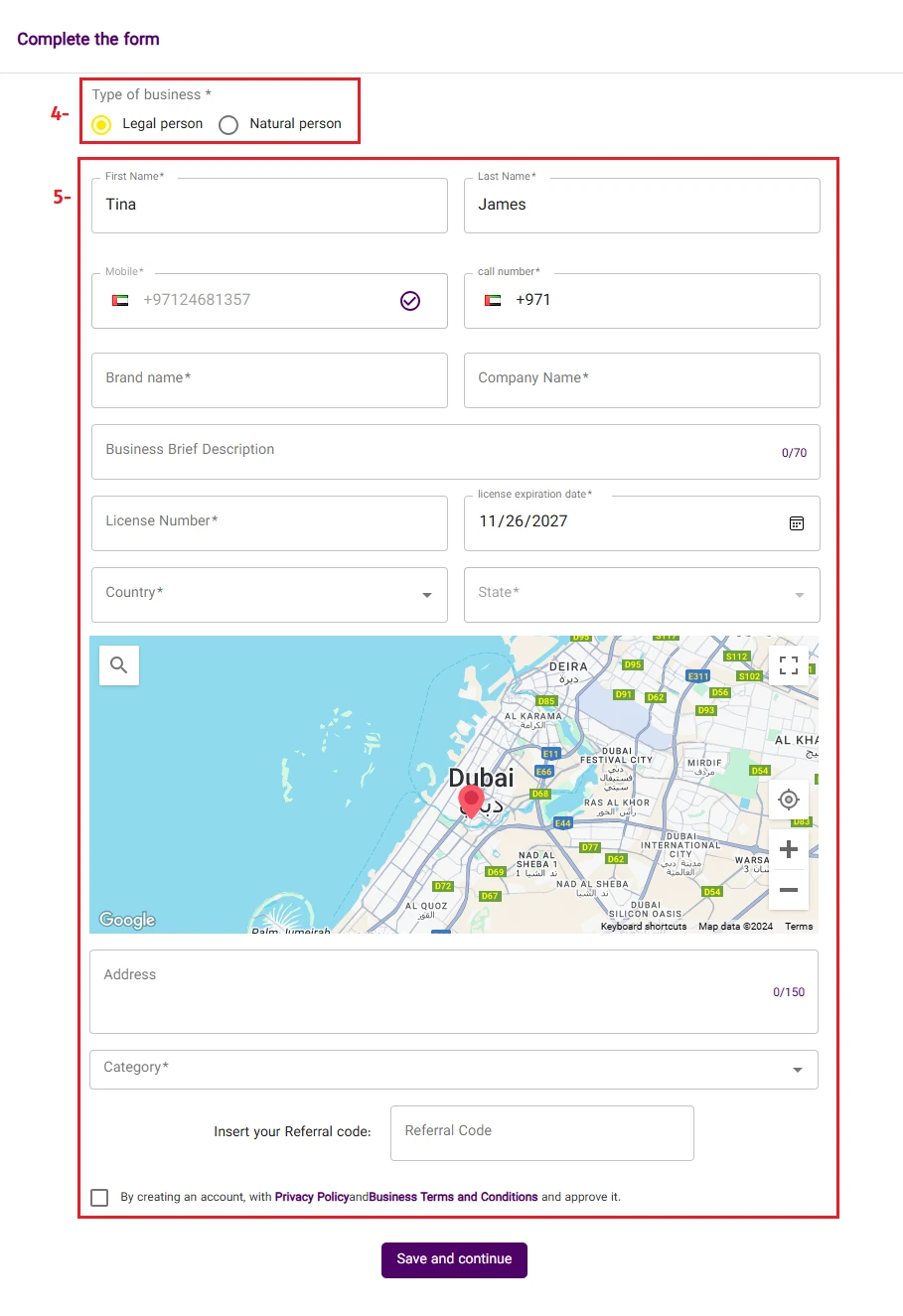Image resolution: width=903 pixels, height=1316 pixels.
Task: Click the UAE flag in call number field
Action: coord(493,300)
